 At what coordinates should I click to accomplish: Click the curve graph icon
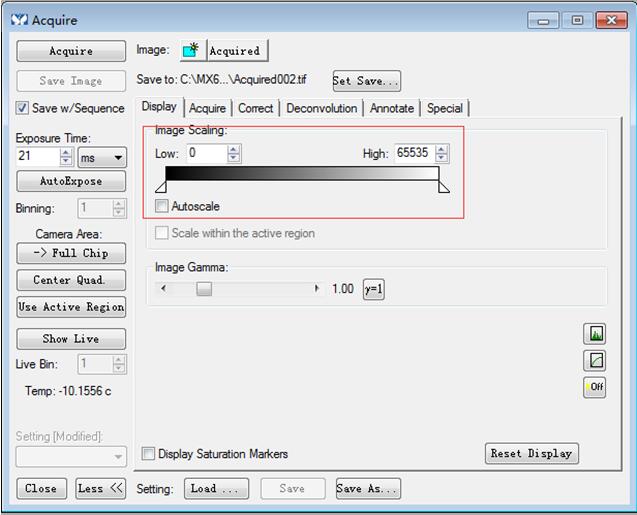pyautogui.click(x=595, y=360)
